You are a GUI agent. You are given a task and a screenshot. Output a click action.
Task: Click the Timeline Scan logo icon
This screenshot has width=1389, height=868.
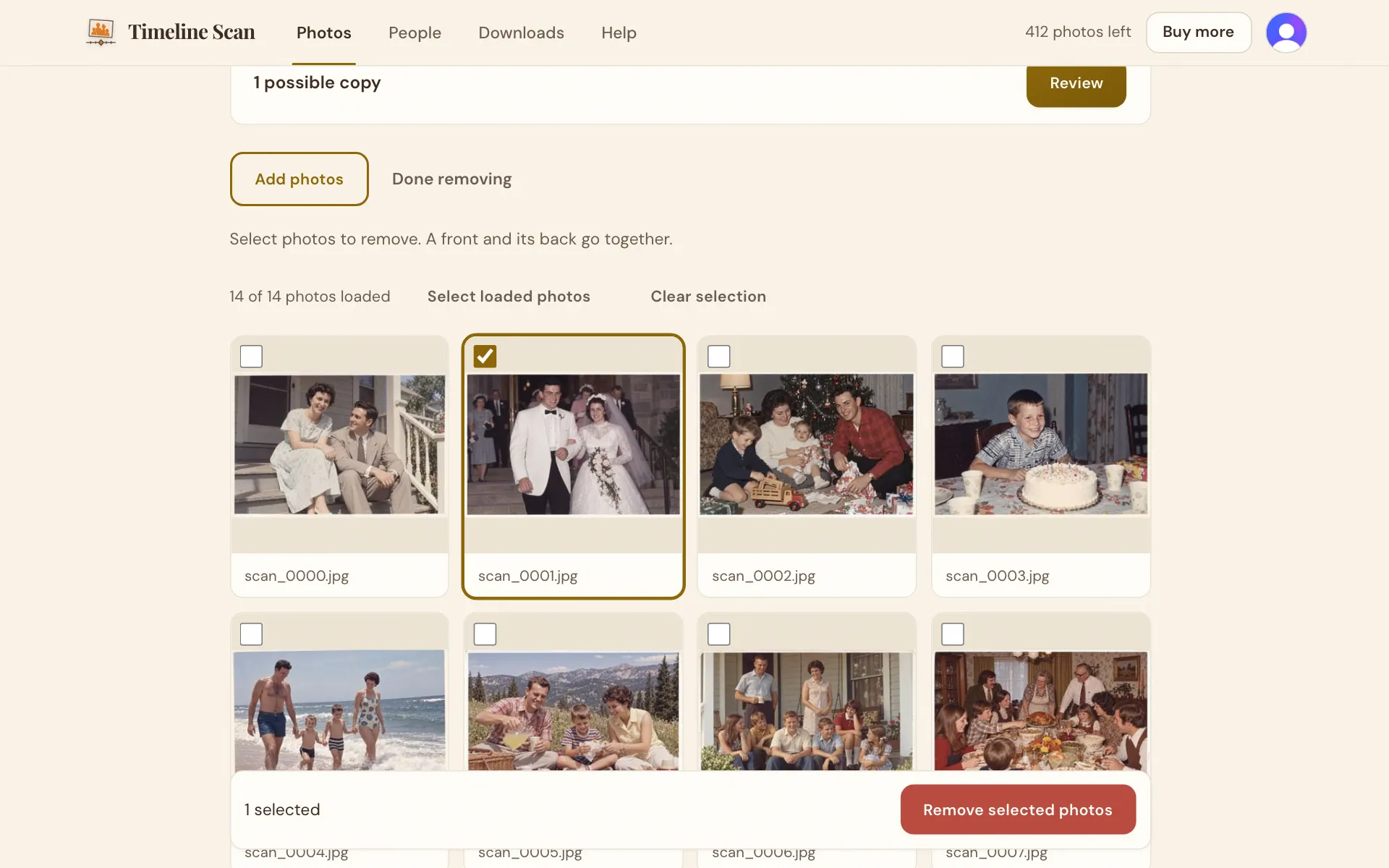point(101,32)
